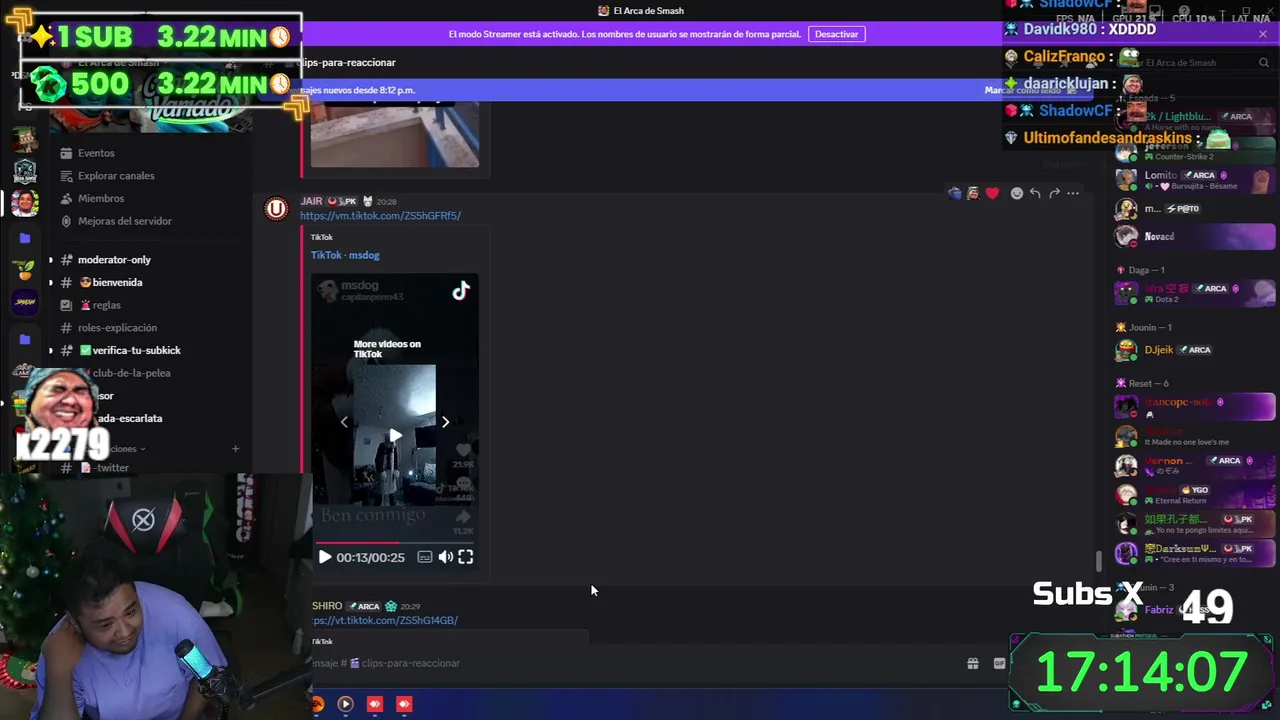1280x720 pixels.
Task: Select the moderator-only channel
Action: pos(114,260)
